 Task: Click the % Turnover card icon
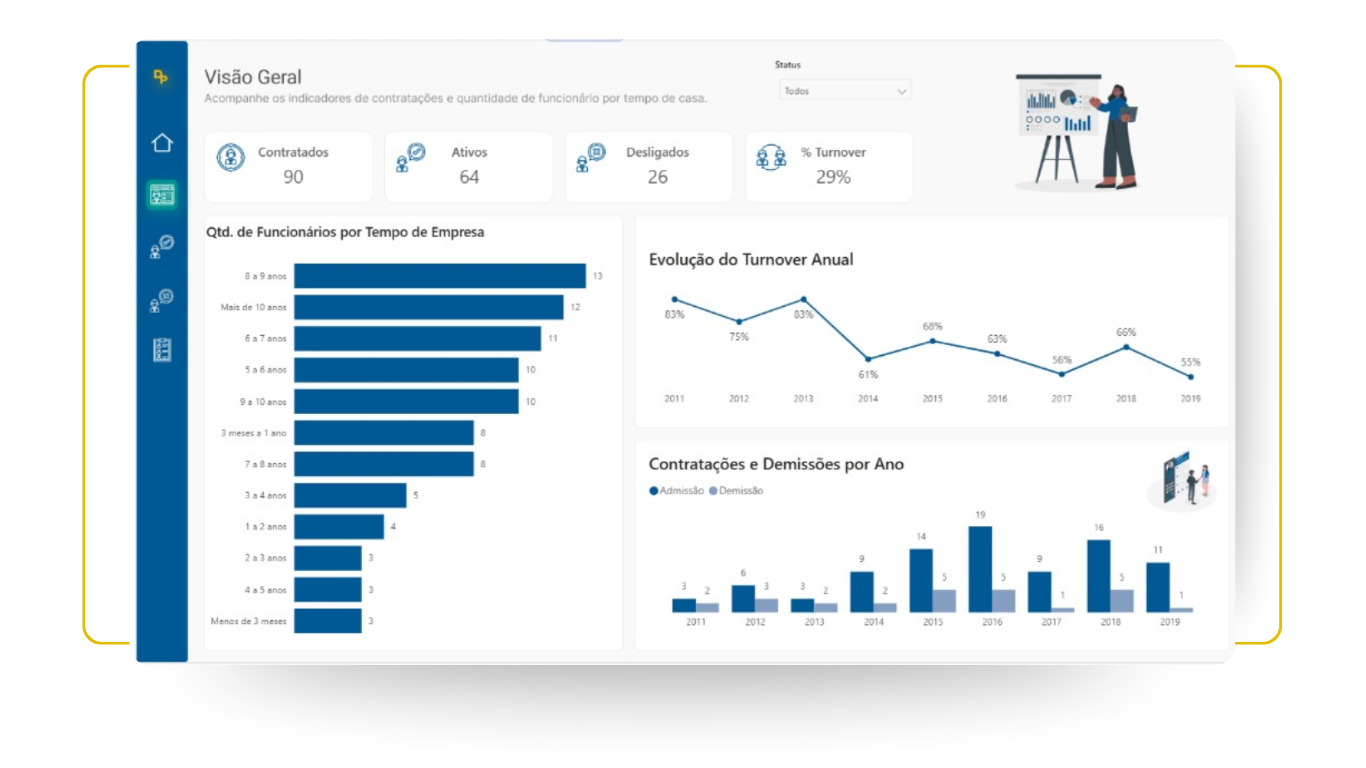(770, 158)
